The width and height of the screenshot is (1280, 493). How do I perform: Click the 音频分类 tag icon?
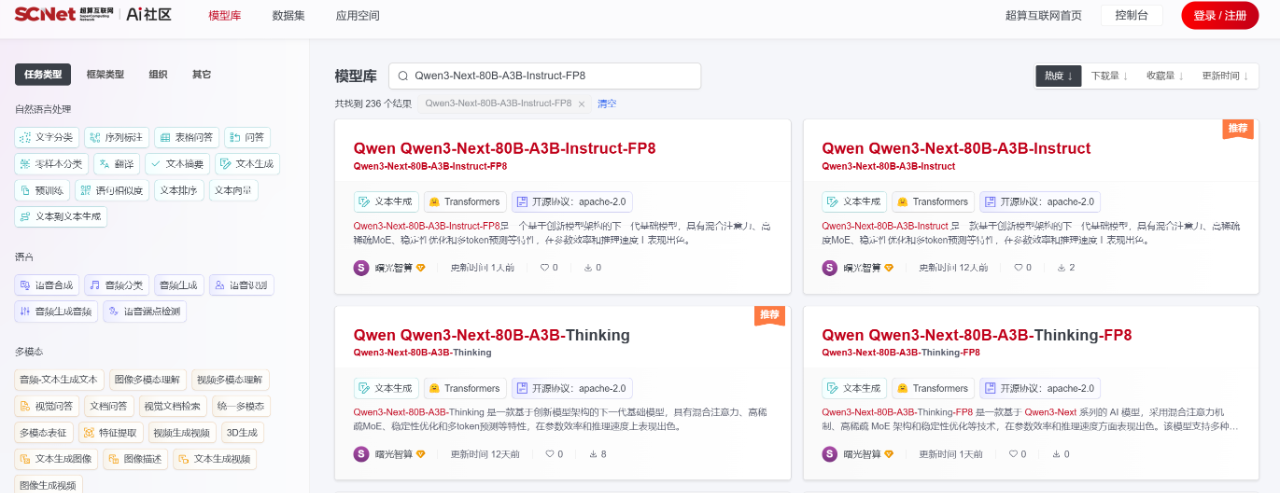coord(96,285)
